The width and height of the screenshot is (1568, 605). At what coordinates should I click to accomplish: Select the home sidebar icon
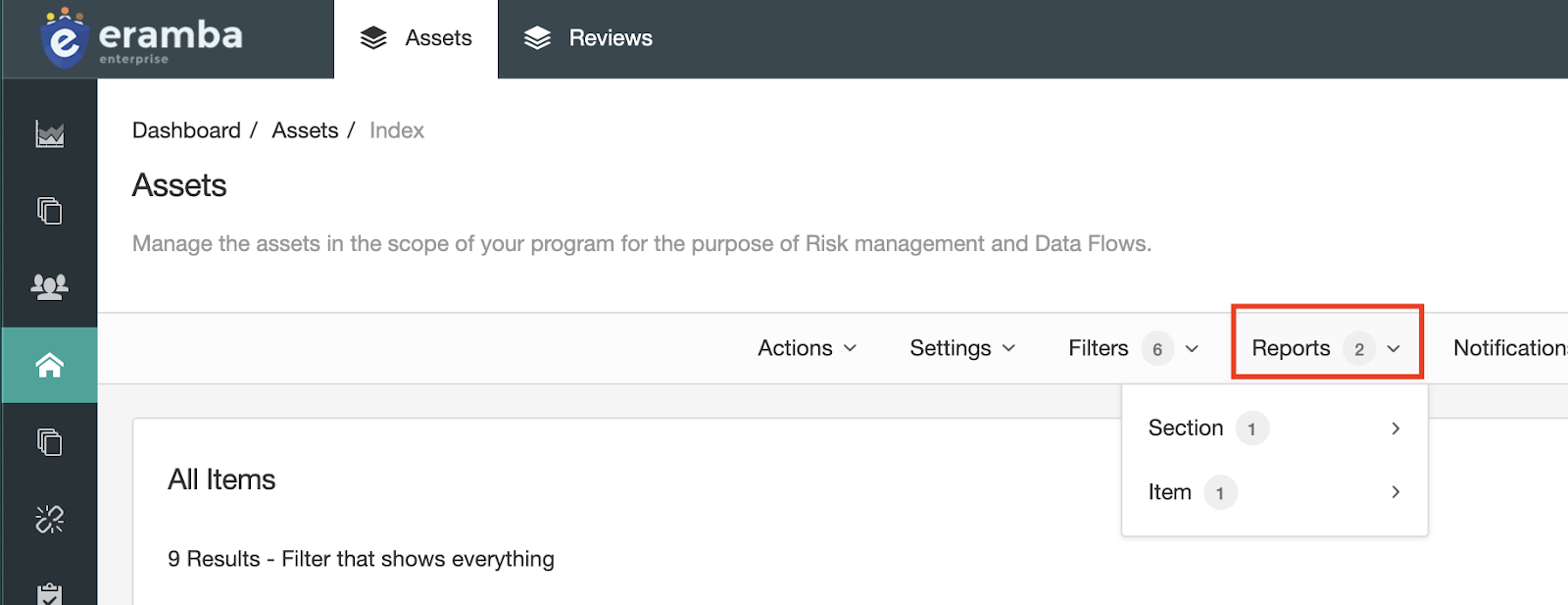(x=50, y=366)
